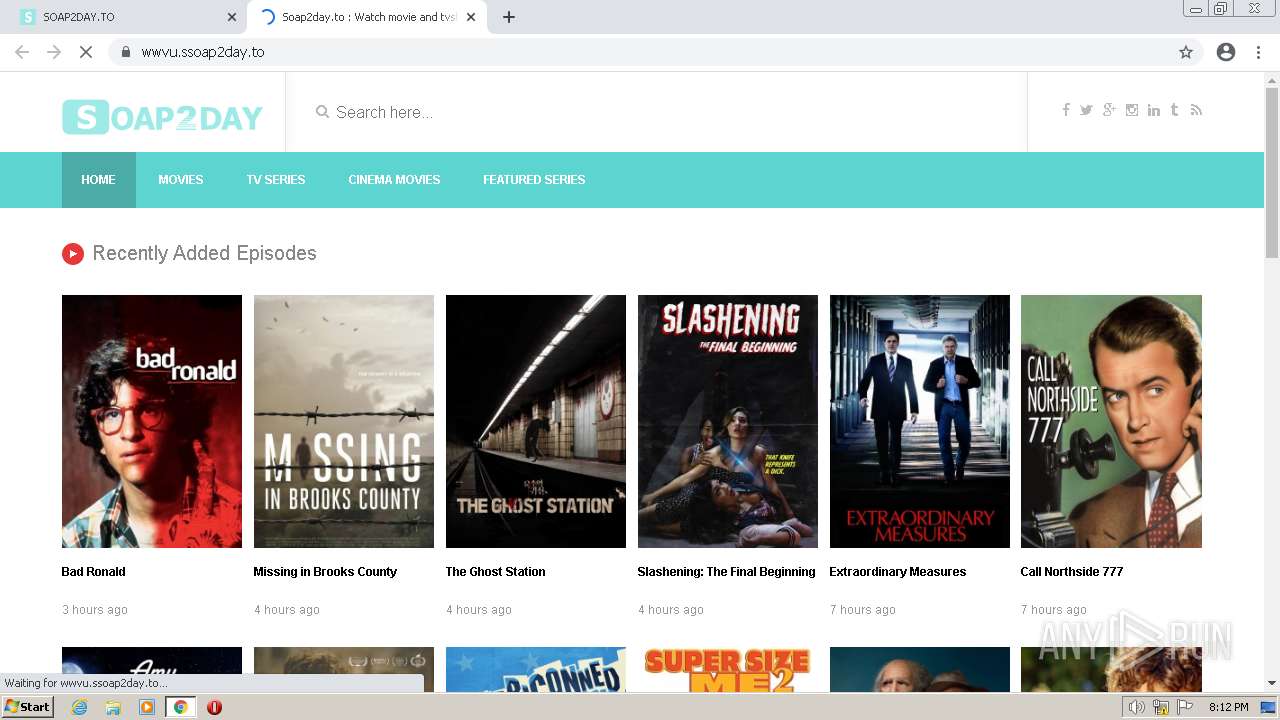This screenshot has width=1280, height=720.
Task: Click the taskbar clock showing 8:12 PM
Action: (x=1228, y=707)
